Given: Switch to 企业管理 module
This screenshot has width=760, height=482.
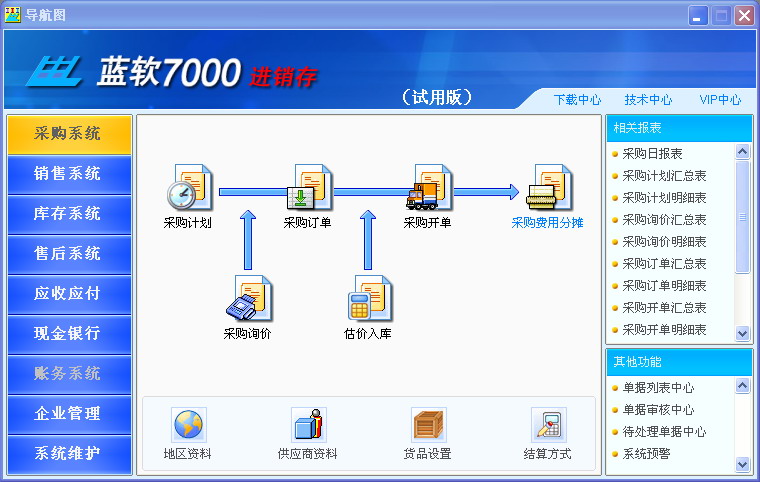Looking at the screenshot, I should [69, 414].
